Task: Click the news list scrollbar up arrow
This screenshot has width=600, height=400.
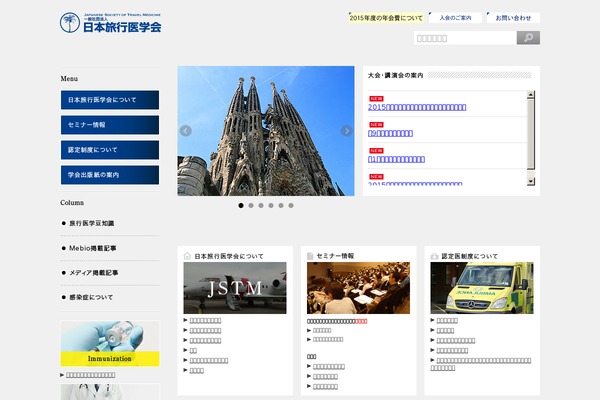Action: (x=530, y=95)
